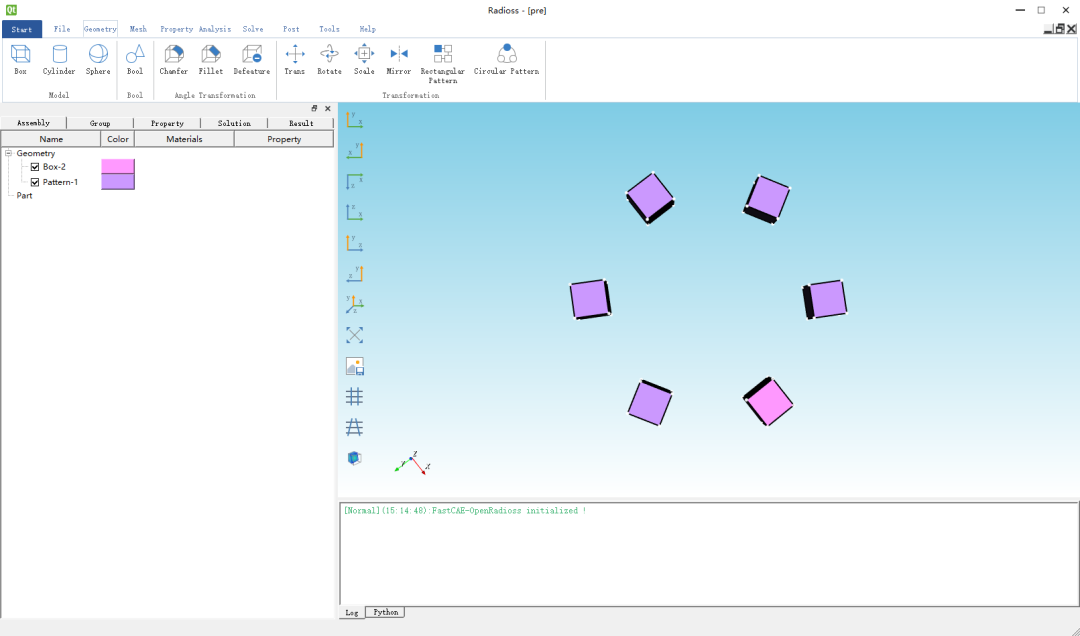The image size is (1080, 636).
Task: Select the Chamfer tool
Action: tap(174, 60)
